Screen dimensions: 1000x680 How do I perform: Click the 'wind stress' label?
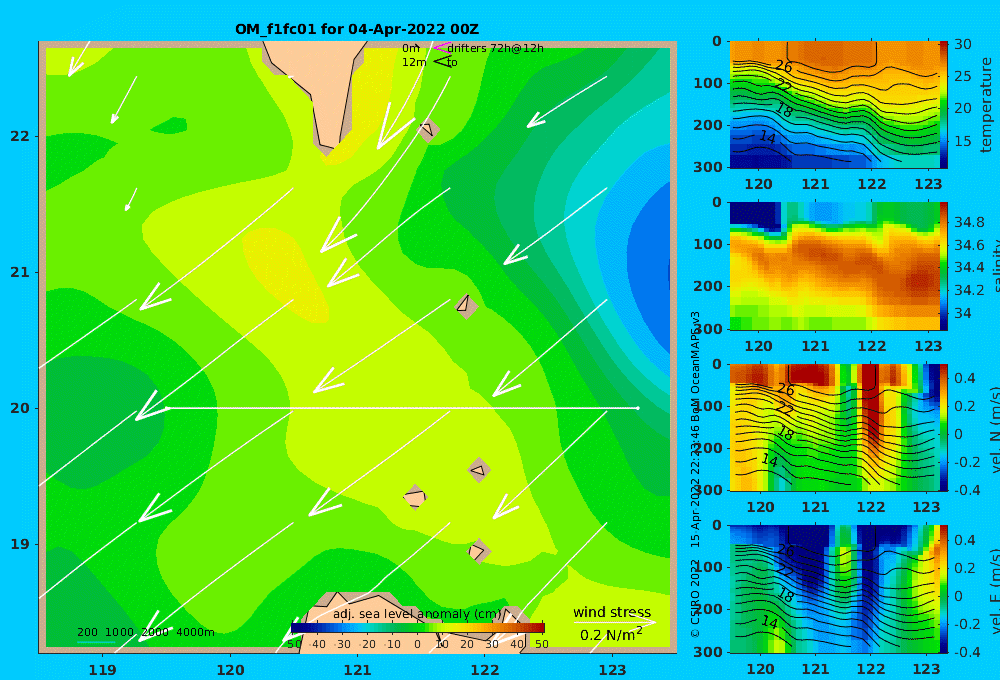tap(612, 612)
